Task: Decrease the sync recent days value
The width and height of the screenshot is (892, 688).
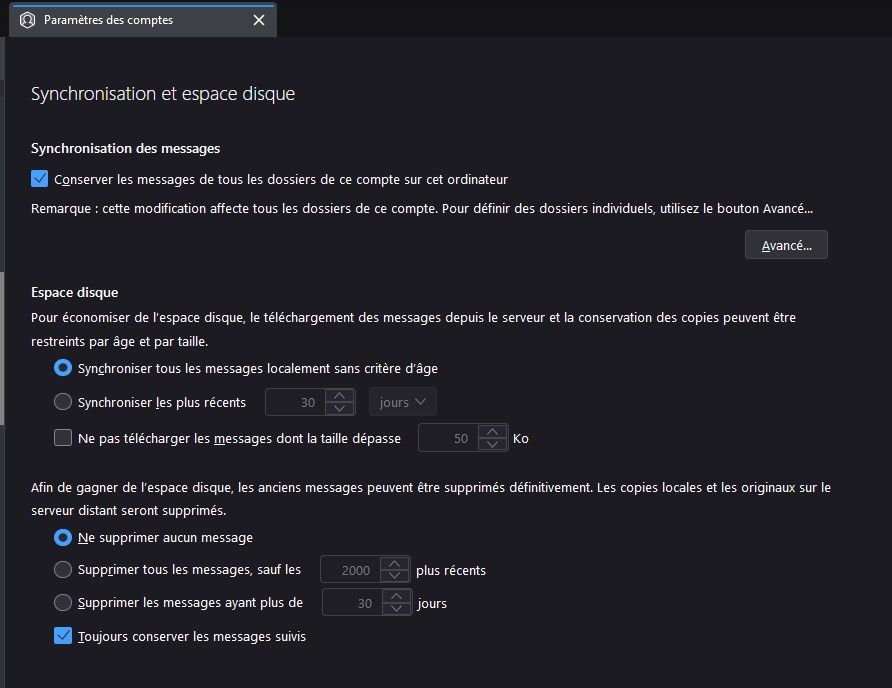Action: tap(341, 408)
